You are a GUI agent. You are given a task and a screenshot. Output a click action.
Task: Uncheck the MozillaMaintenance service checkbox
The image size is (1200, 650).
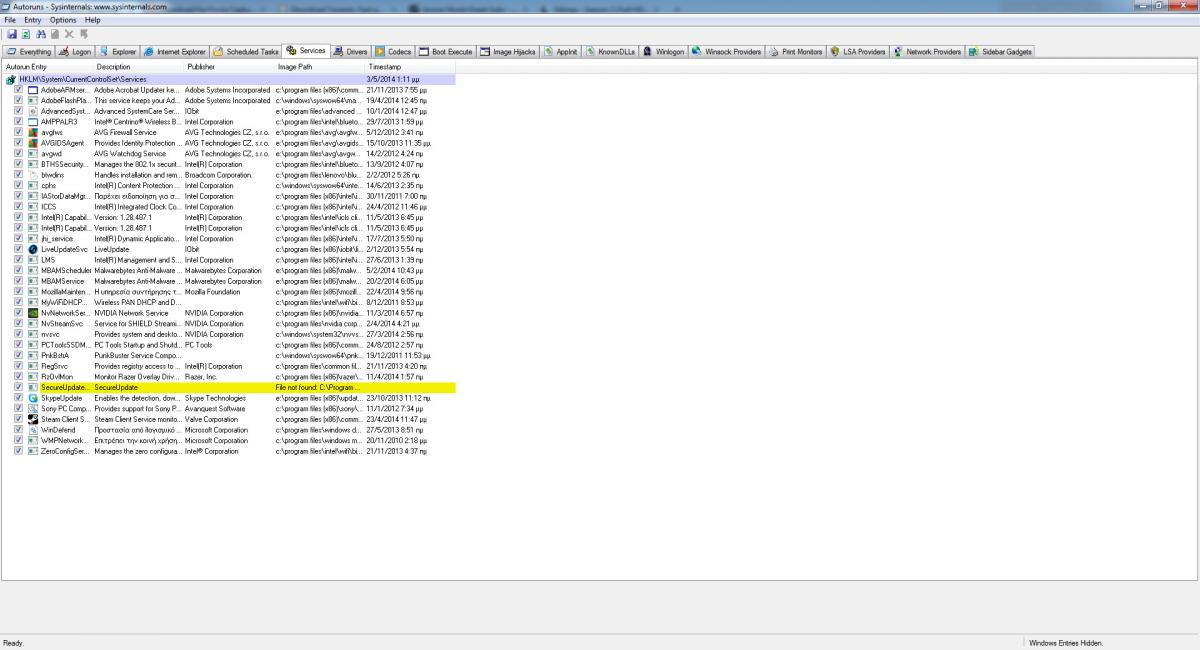pos(19,292)
